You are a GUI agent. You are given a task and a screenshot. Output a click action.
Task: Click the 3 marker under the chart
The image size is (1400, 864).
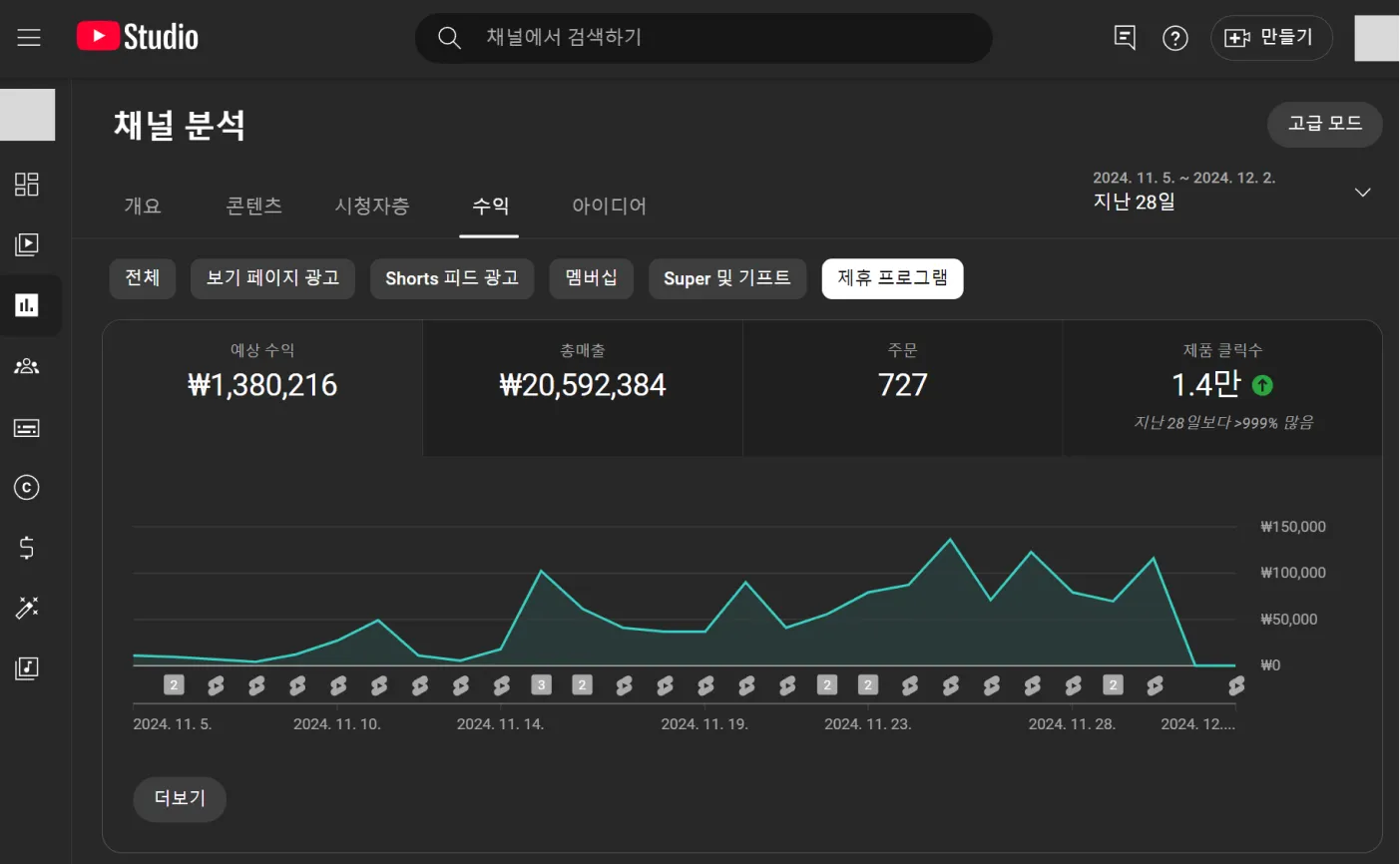[x=542, y=684]
